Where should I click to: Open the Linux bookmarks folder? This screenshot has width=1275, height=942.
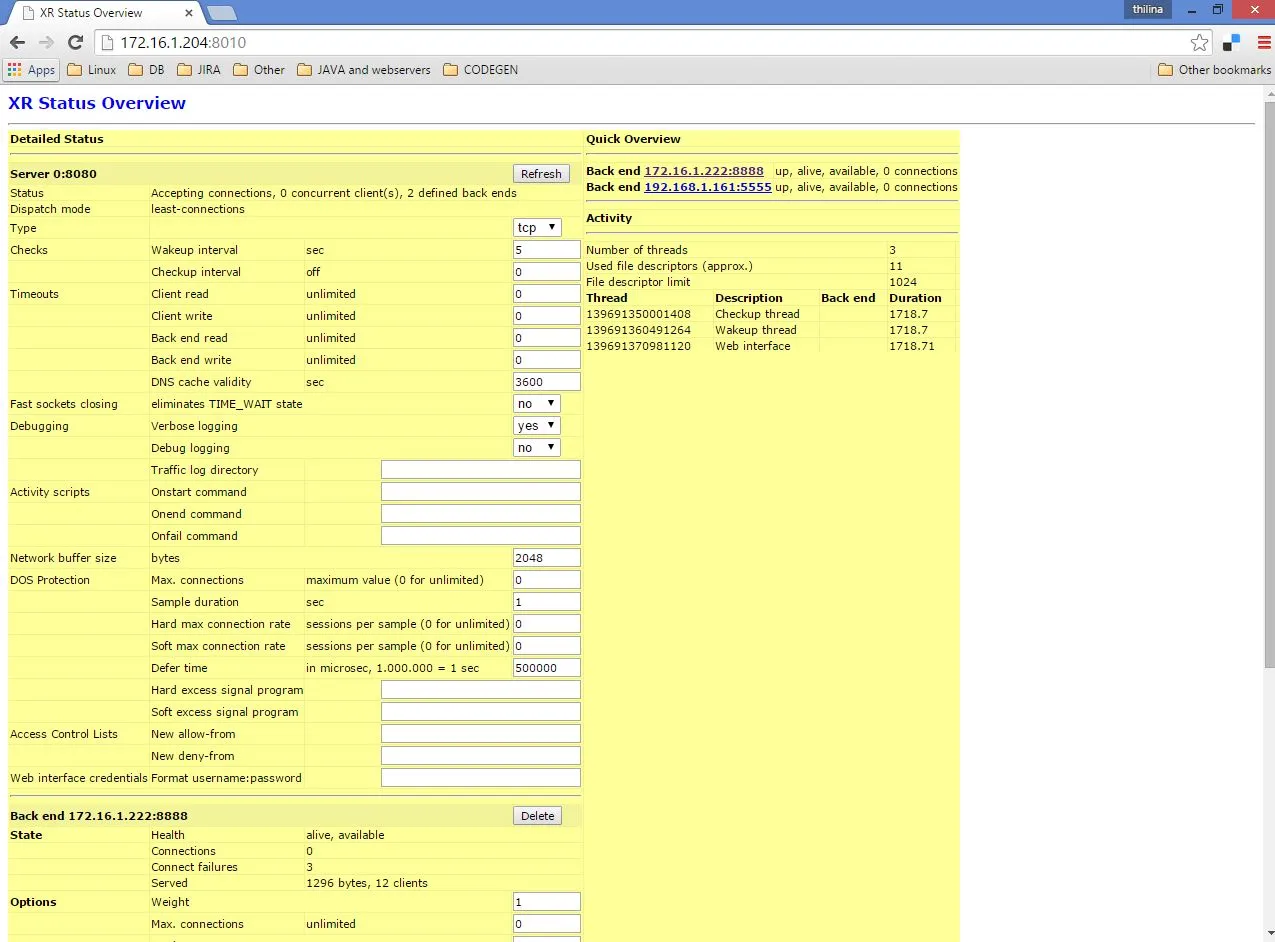(x=91, y=70)
